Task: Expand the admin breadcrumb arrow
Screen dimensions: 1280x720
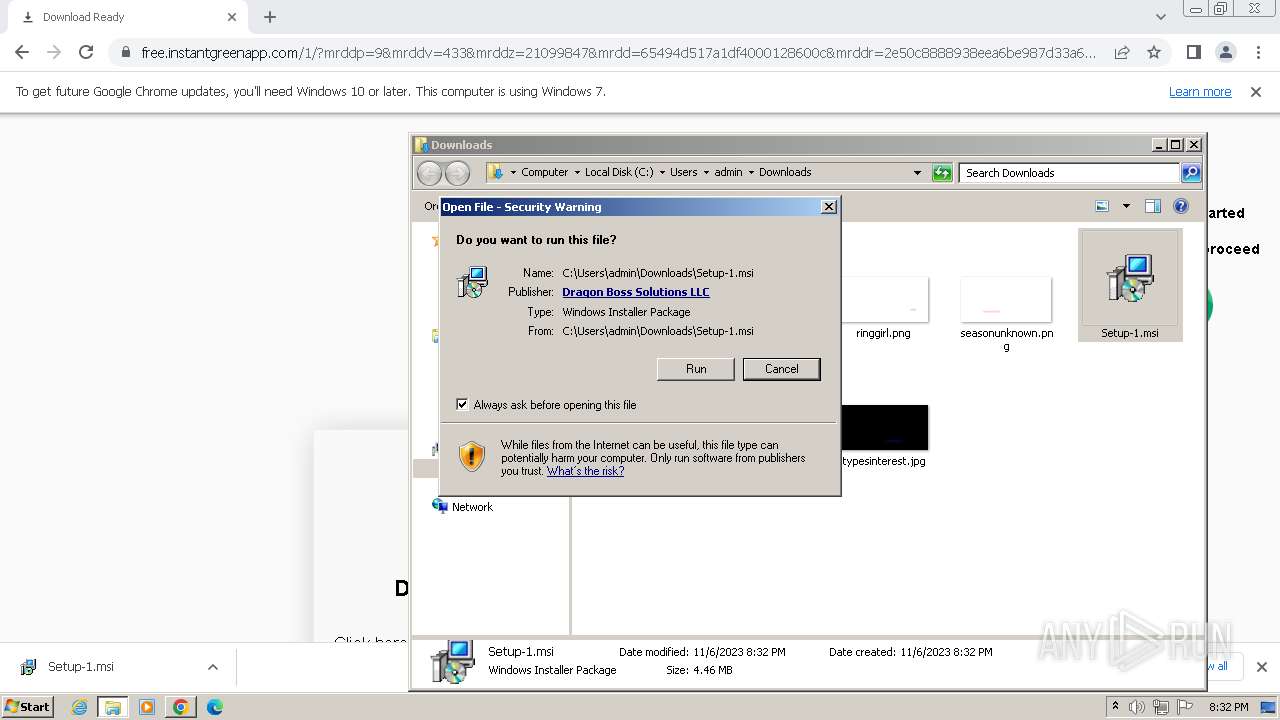Action: click(751, 172)
